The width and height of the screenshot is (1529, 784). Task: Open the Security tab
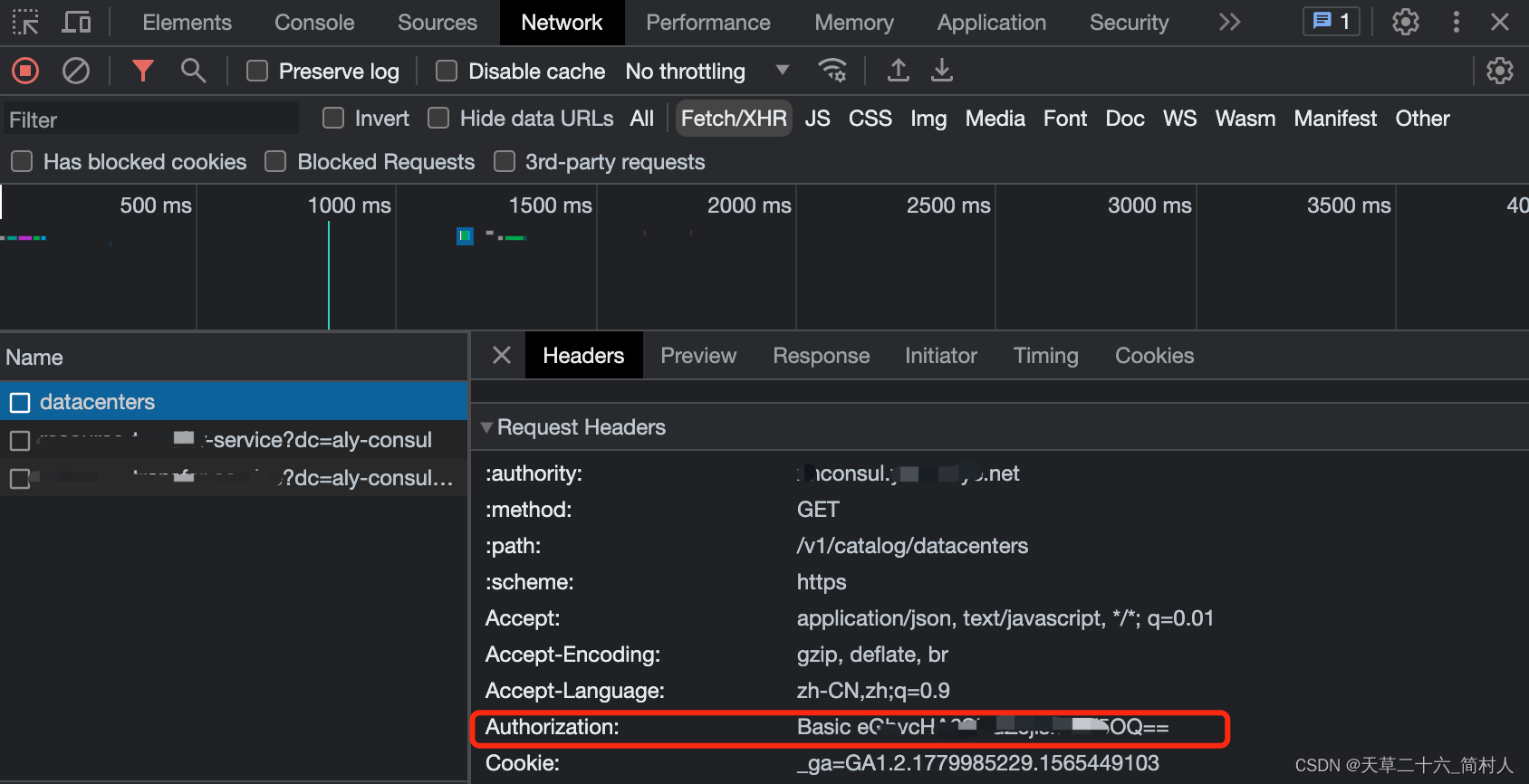point(1129,22)
